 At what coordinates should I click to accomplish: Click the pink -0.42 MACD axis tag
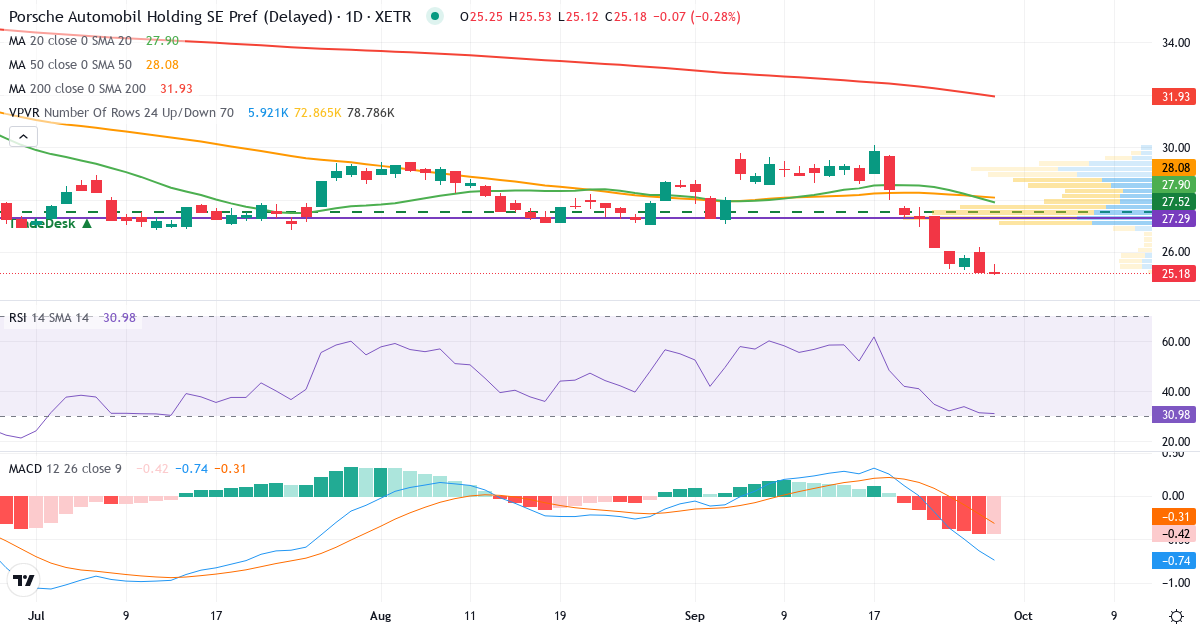(1175, 534)
